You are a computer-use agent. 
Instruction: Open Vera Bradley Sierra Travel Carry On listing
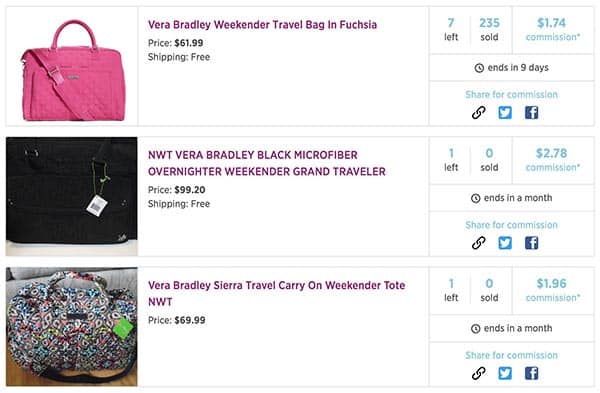point(276,294)
